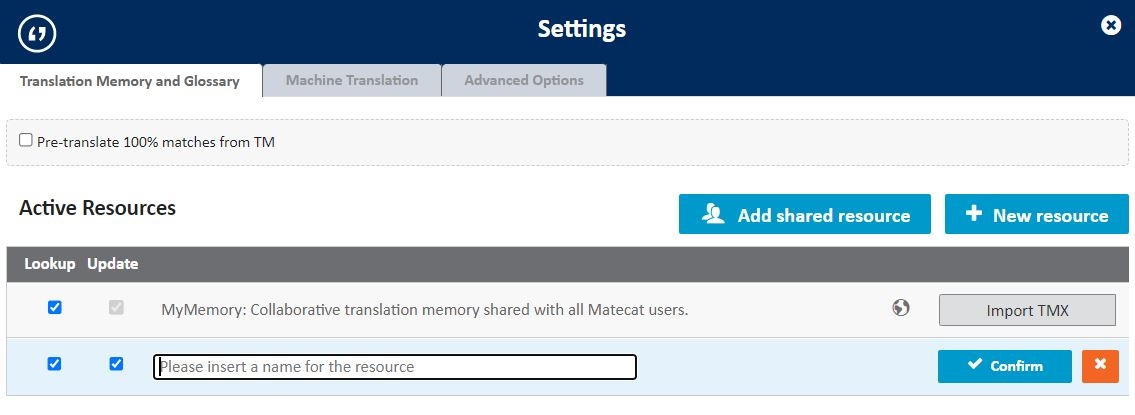Click the Import TMX button

[1027, 310]
